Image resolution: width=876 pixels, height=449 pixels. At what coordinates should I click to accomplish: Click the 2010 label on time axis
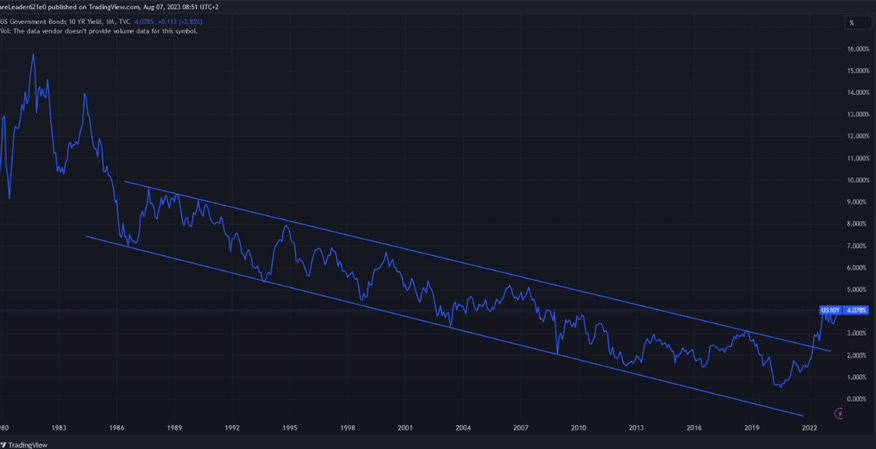point(578,427)
